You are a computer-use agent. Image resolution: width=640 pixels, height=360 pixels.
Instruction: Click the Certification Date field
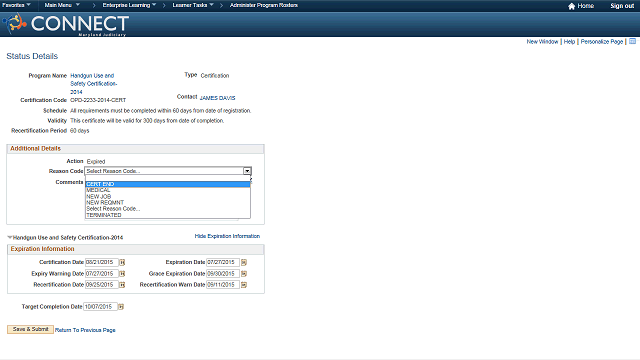[x=102, y=262]
